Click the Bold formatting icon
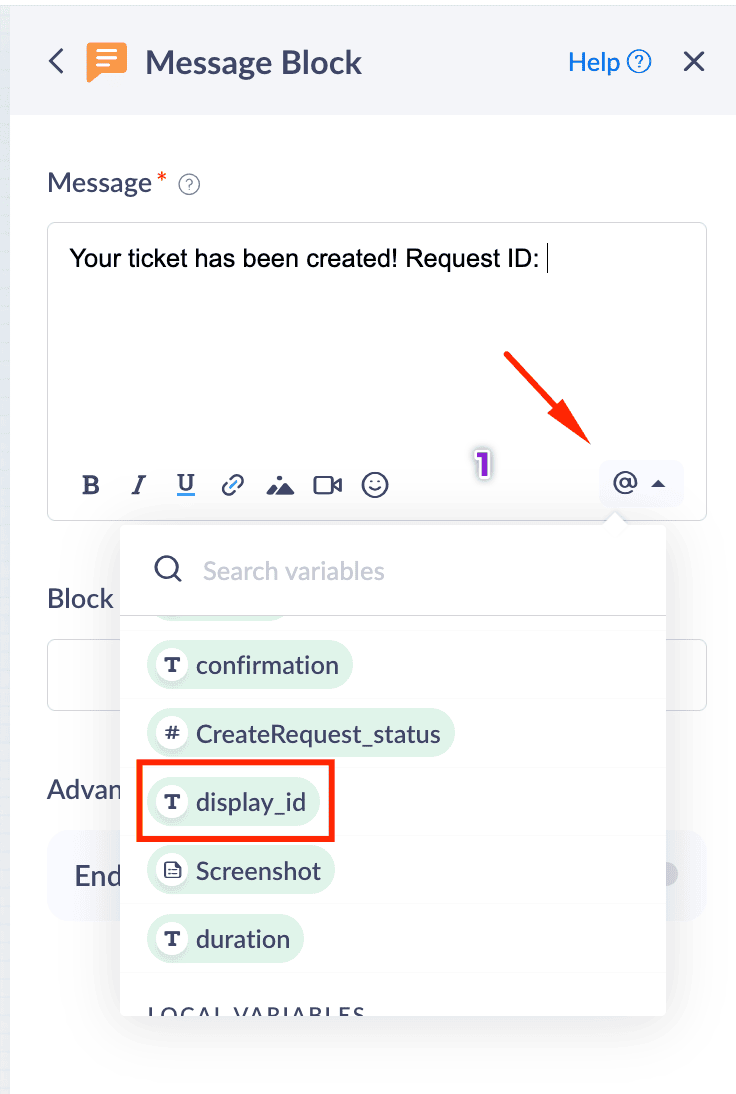The width and height of the screenshot is (736, 1094). [x=91, y=485]
